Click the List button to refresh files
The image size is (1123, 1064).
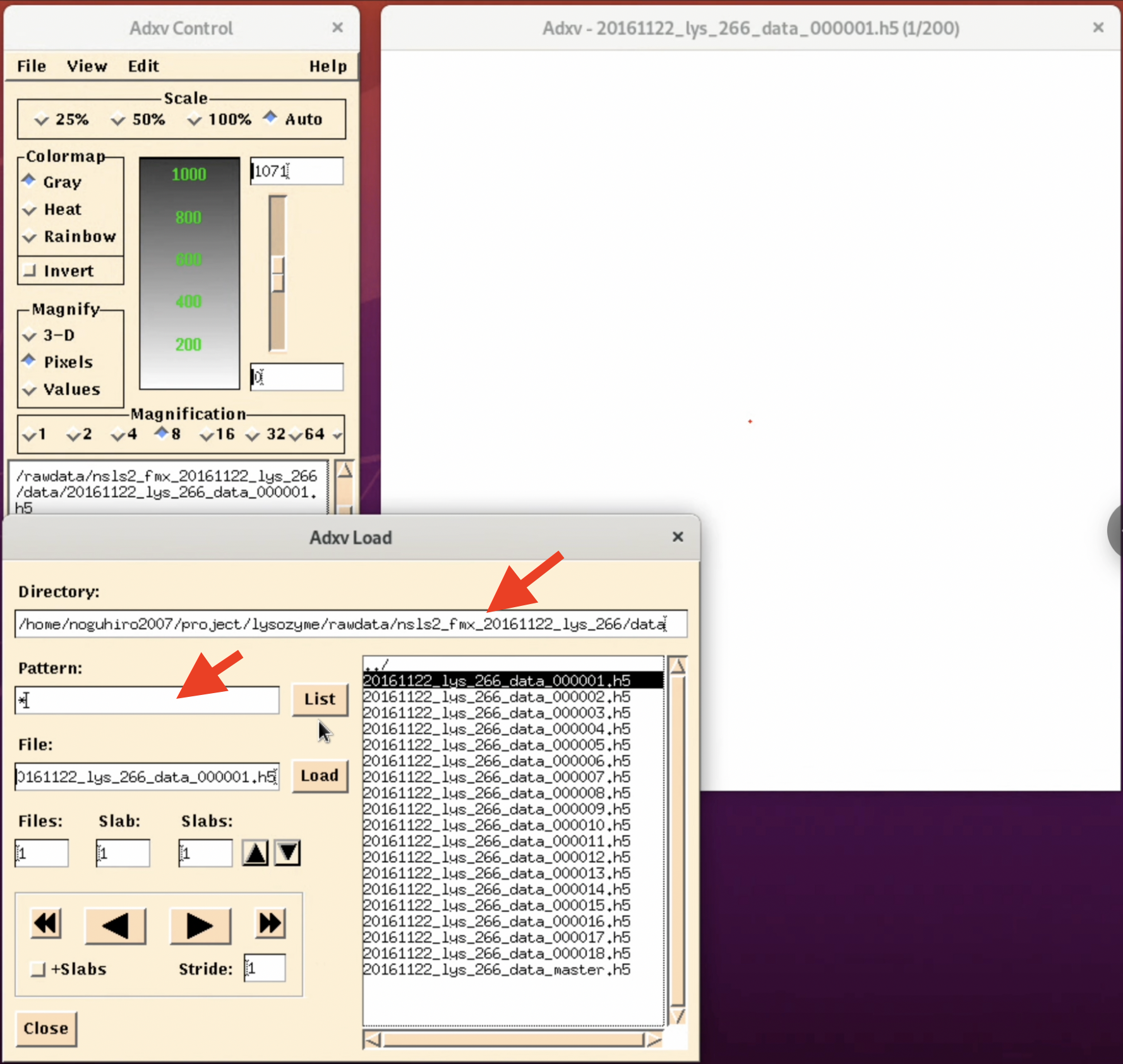pos(319,699)
